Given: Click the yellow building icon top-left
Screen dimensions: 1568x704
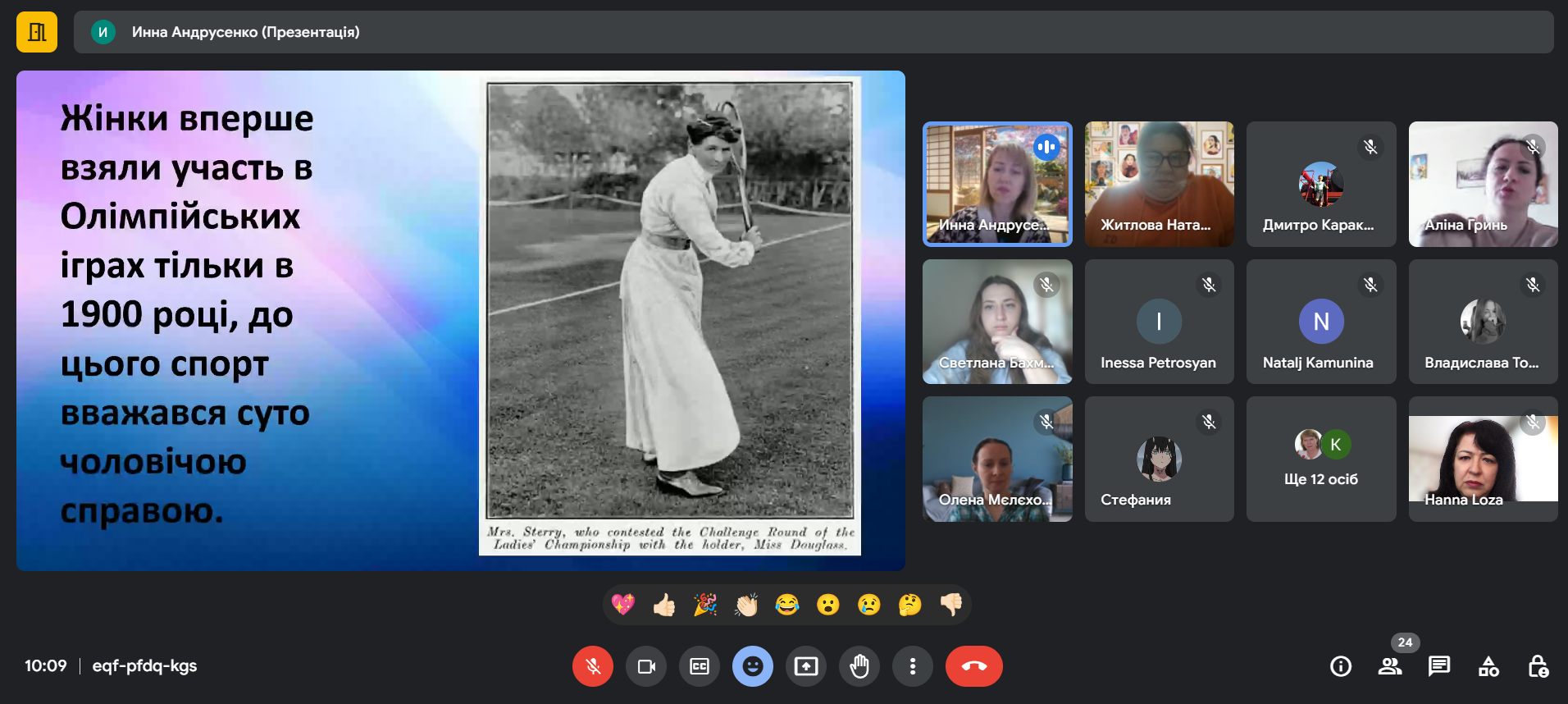Looking at the screenshot, I should tap(37, 32).
